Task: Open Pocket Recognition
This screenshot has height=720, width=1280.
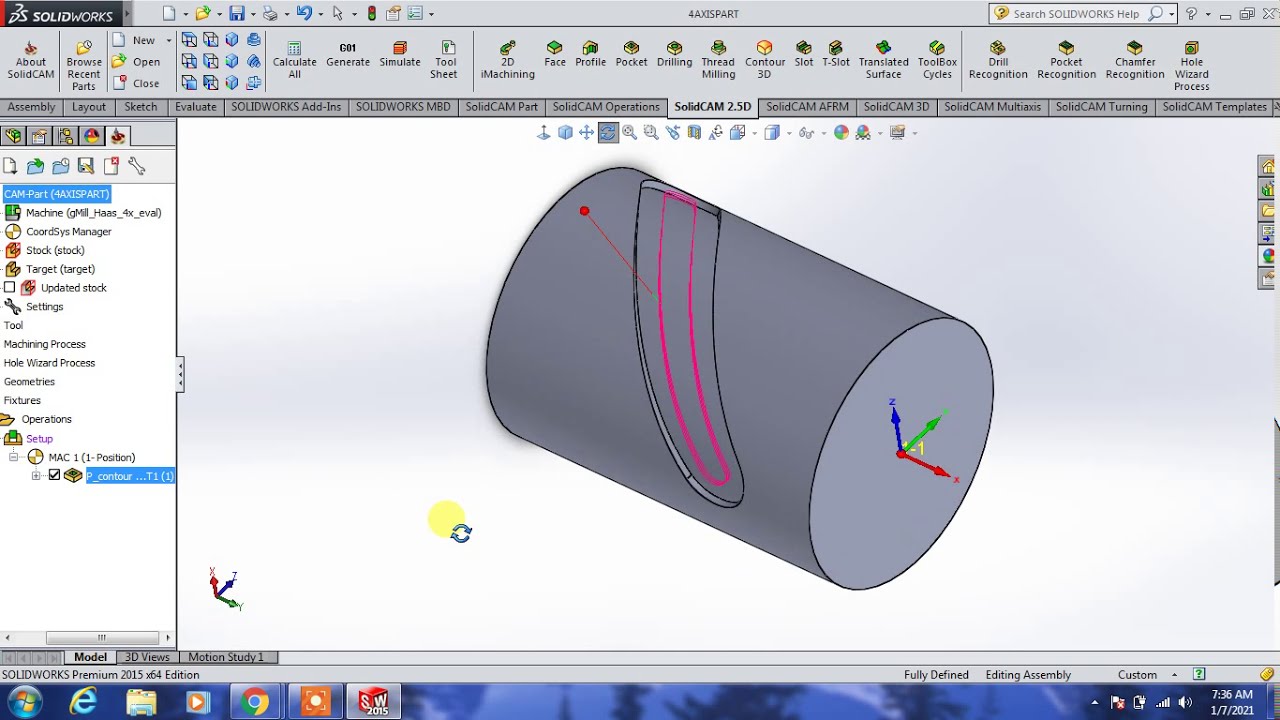Action: (x=1066, y=61)
